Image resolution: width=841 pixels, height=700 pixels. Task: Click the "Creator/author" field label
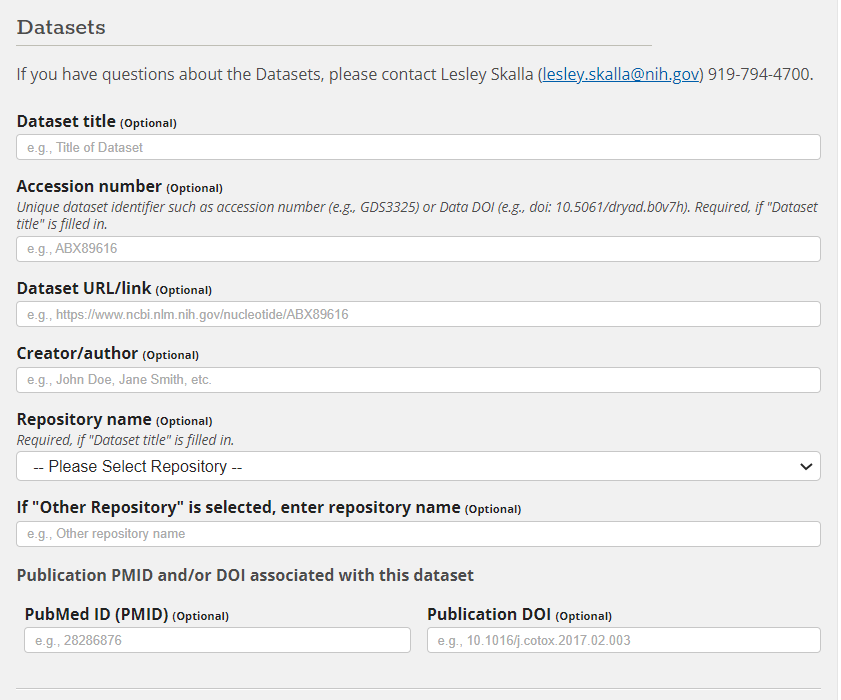[78, 354]
